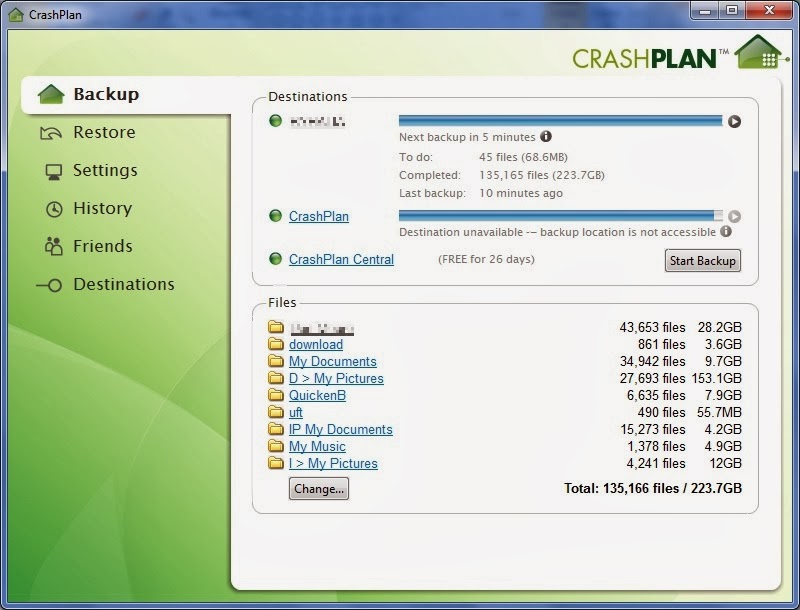Click the '45 files (68.6MB)' To do value
The width and height of the screenshot is (800, 610).
click(523, 157)
